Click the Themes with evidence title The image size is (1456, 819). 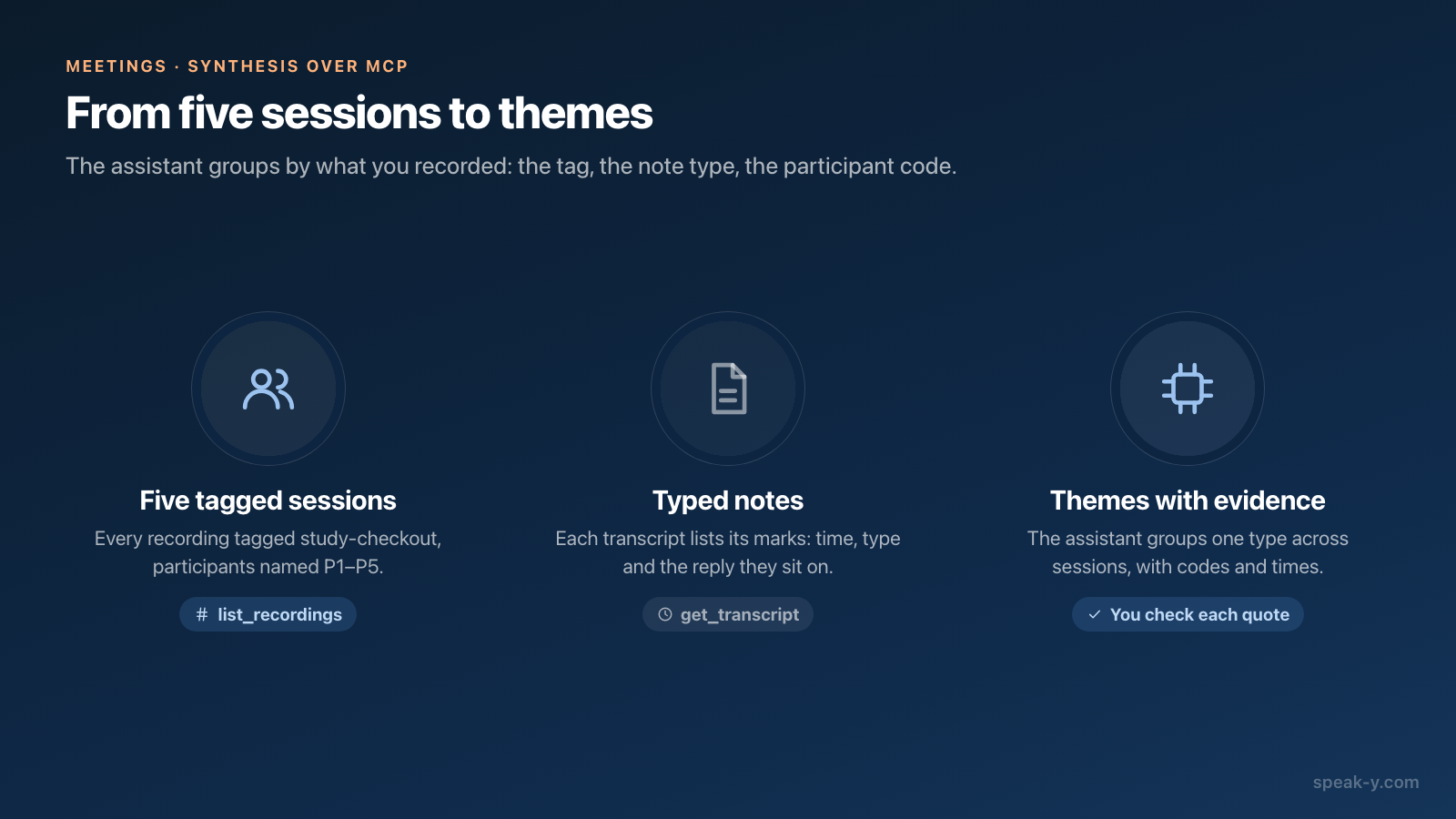tap(1188, 500)
